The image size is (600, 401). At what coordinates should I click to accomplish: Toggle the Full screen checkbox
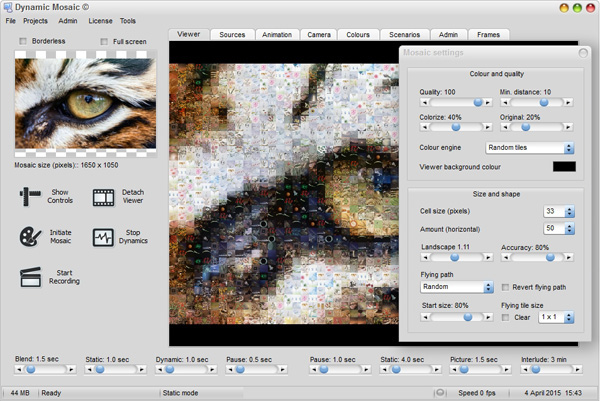coord(105,41)
